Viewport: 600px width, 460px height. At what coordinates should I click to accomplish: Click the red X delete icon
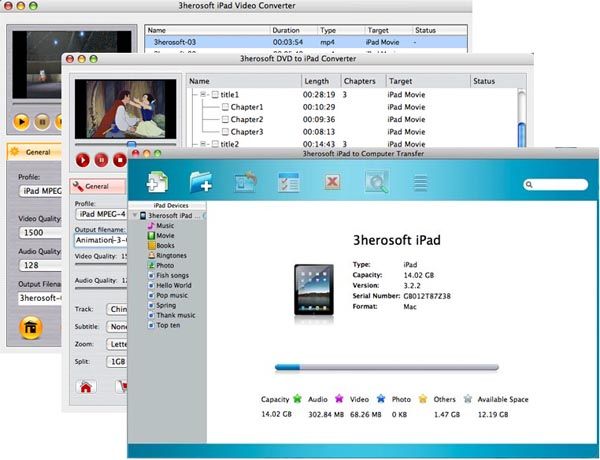point(332,181)
